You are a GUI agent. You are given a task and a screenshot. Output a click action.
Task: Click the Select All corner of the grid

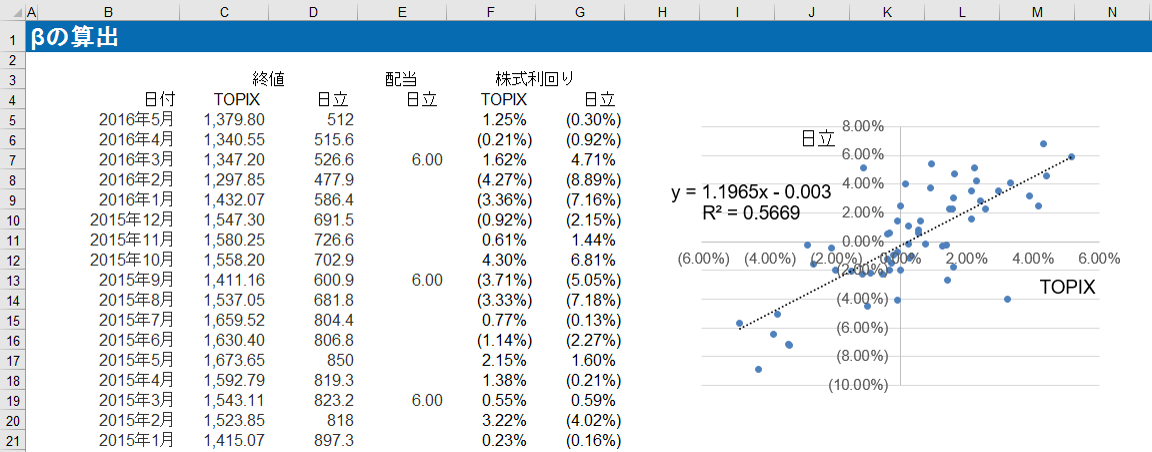[12, 11]
